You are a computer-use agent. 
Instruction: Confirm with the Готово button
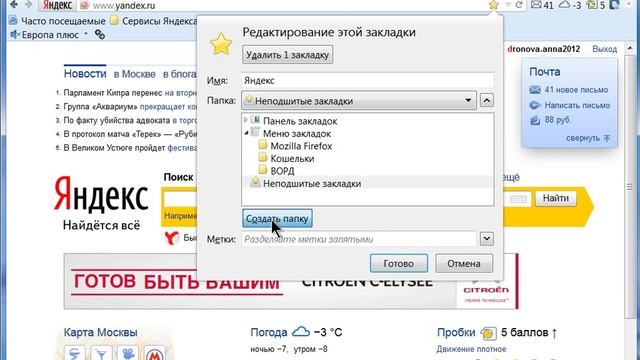pyautogui.click(x=399, y=263)
